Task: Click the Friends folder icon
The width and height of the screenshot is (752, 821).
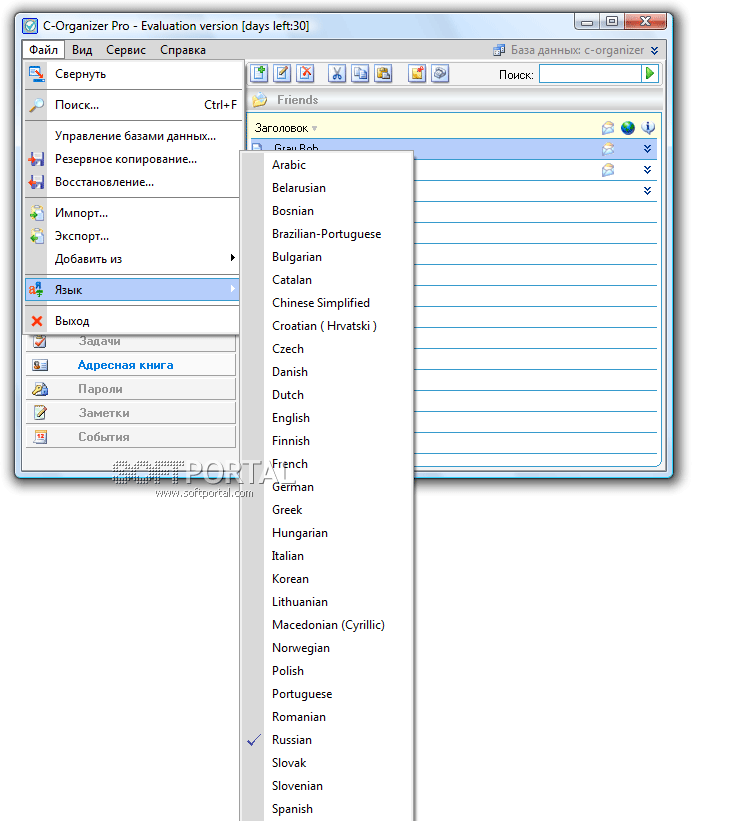Action: 260,99
